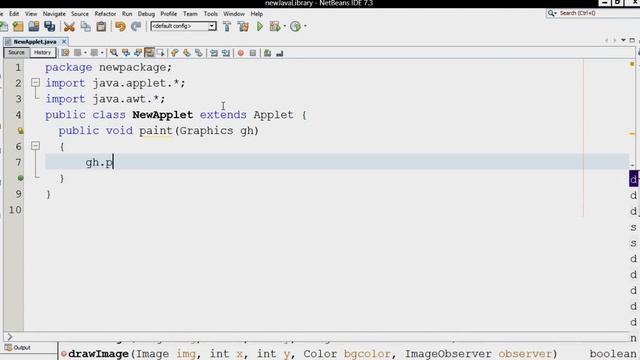Uncomment selected lines icon
The image size is (640, 360).
(x=280, y=53)
